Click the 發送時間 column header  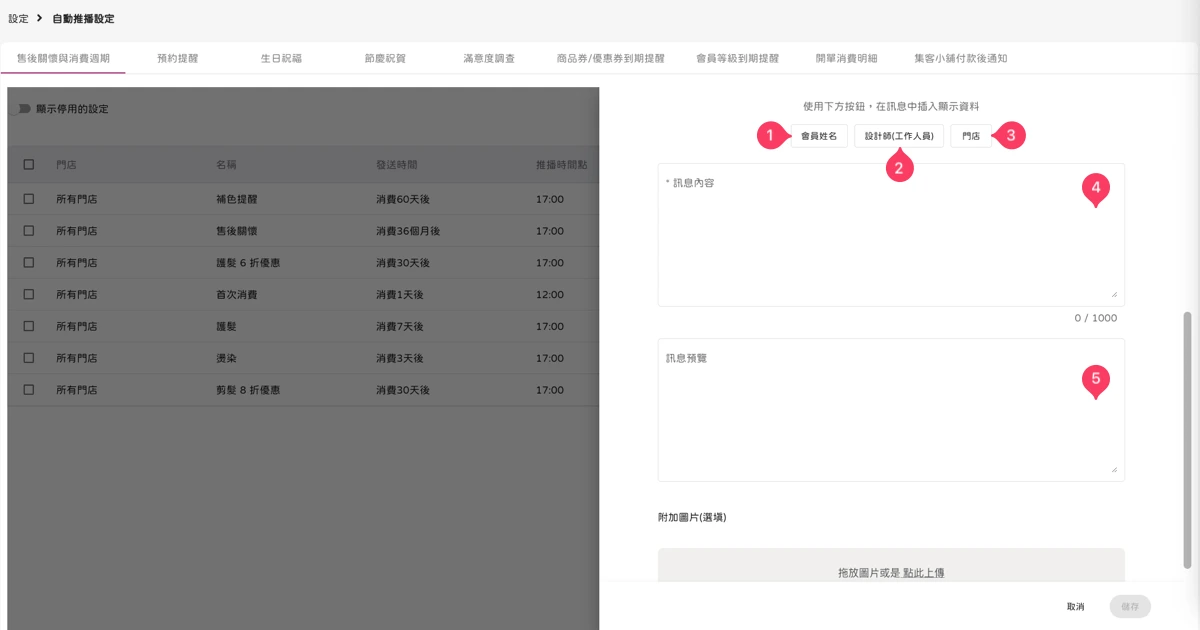click(x=396, y=165)
